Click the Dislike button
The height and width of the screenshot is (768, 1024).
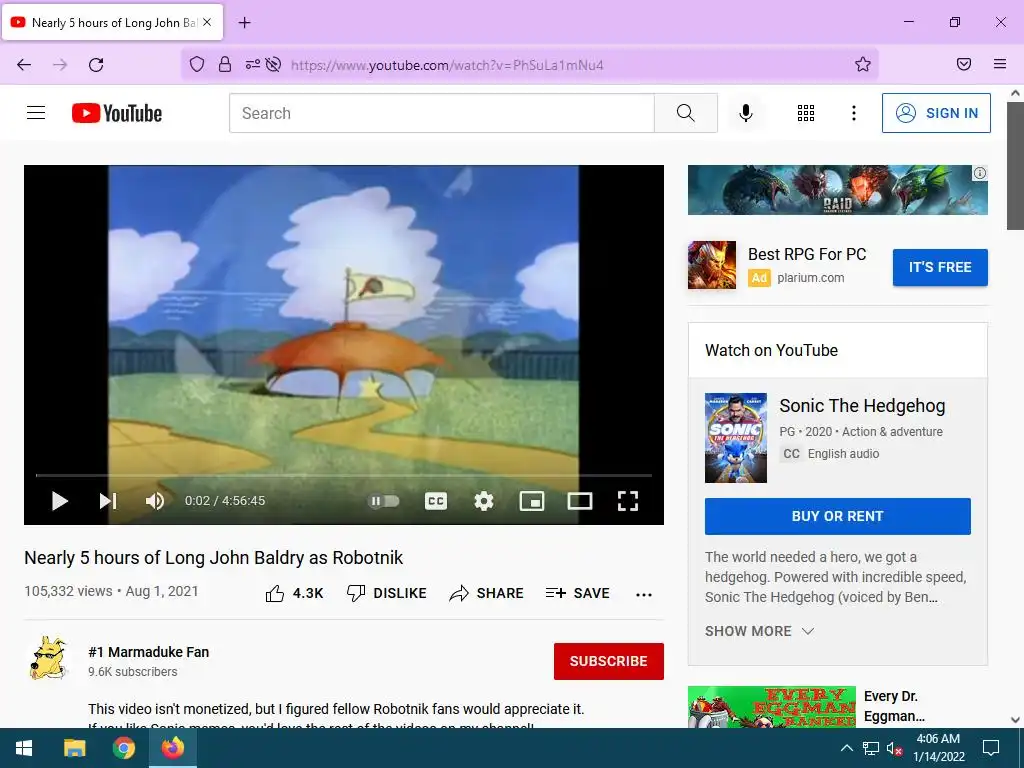click(387, 593)
